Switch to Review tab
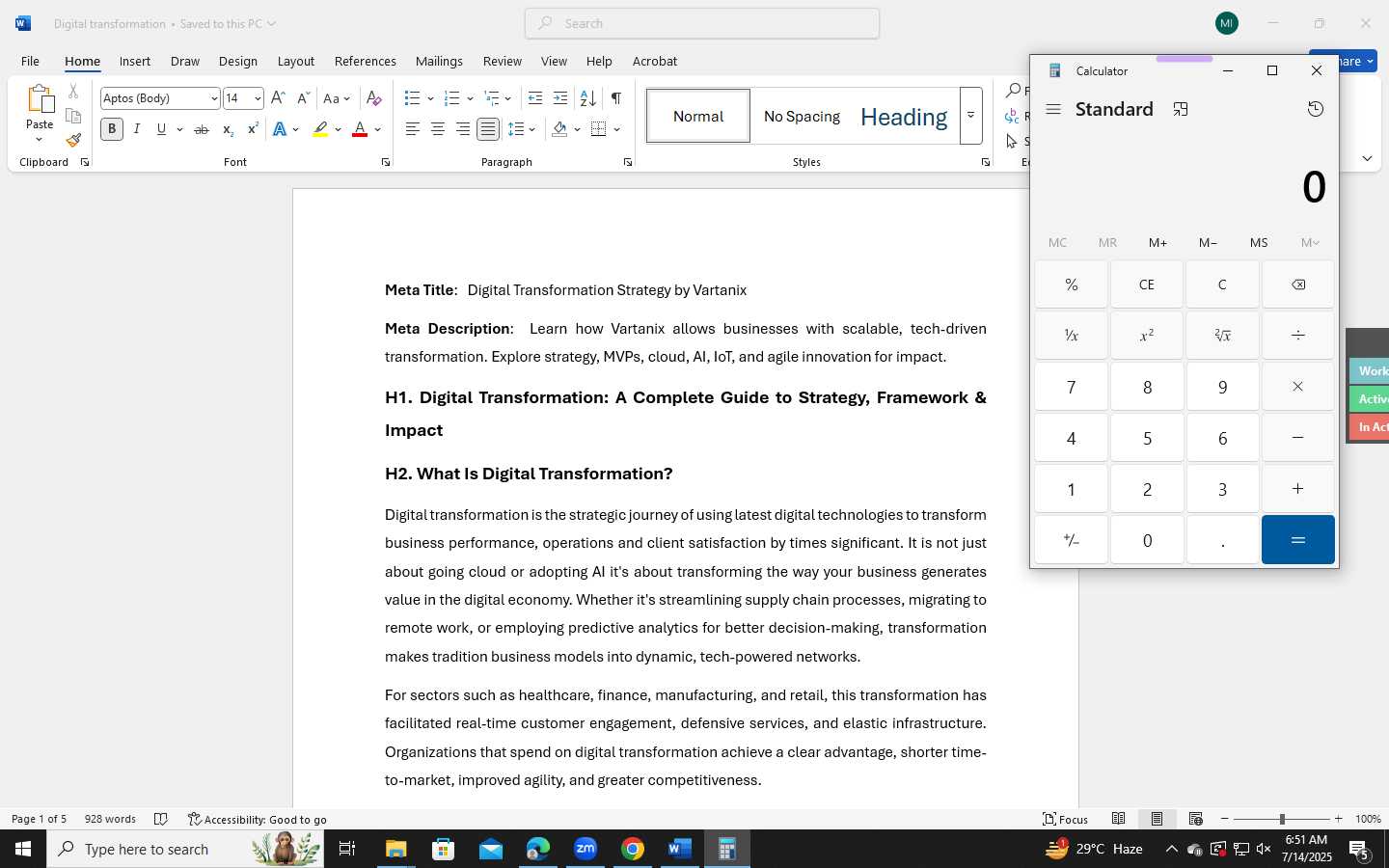1389x868 pixels. (x=503, y=61)
